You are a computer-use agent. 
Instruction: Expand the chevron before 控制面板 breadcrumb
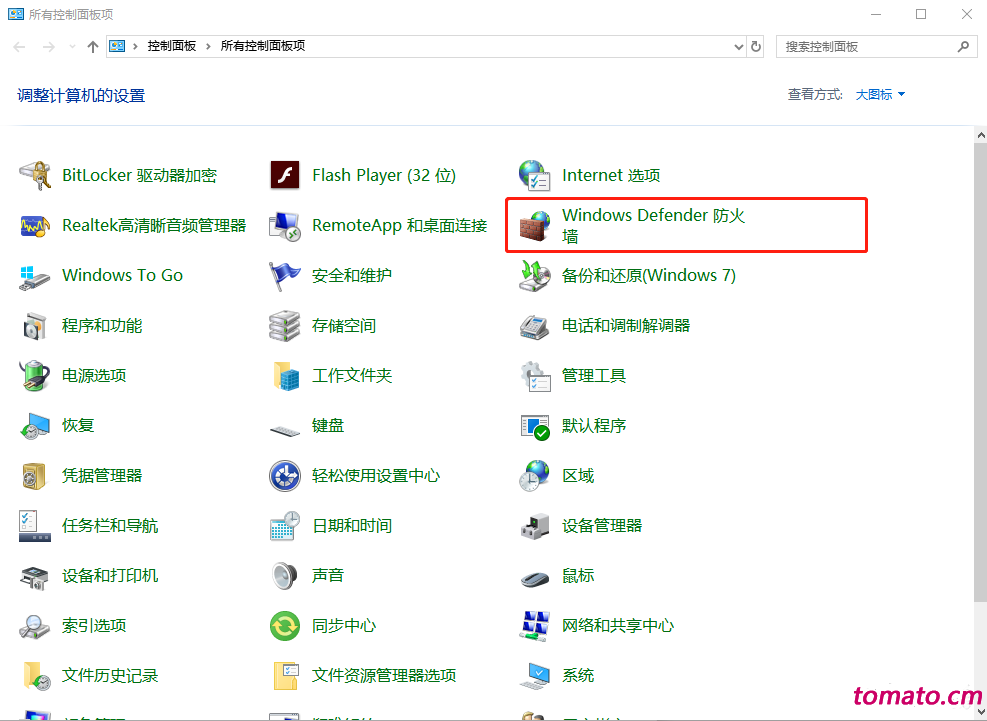135,47
